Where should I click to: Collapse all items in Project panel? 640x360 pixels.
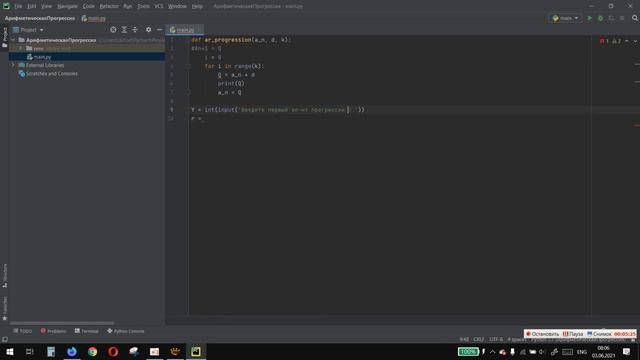(x=135, y=30)
